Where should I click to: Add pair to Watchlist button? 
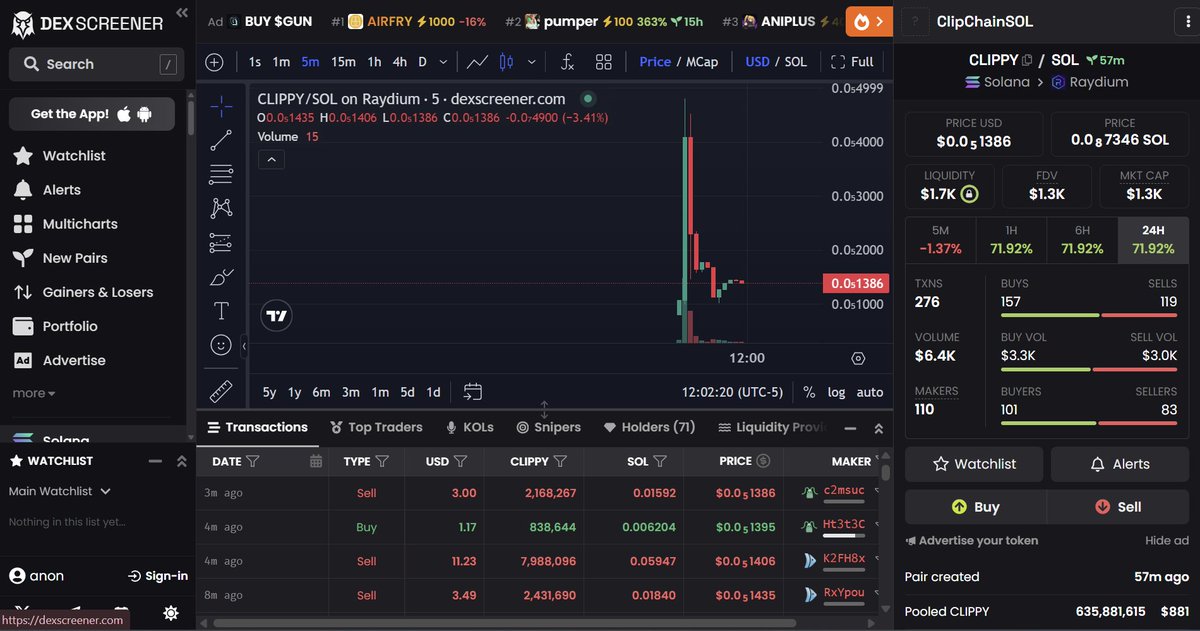tap(974, 464)
